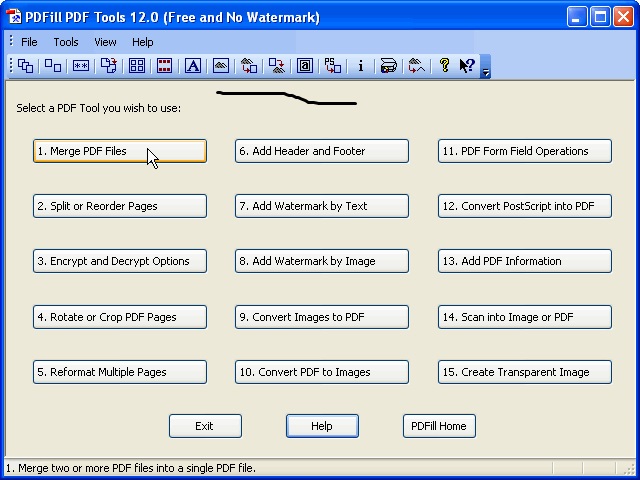
Task: Choose '10. Convert PDF to Images' button
Action: tap(322, 372)
